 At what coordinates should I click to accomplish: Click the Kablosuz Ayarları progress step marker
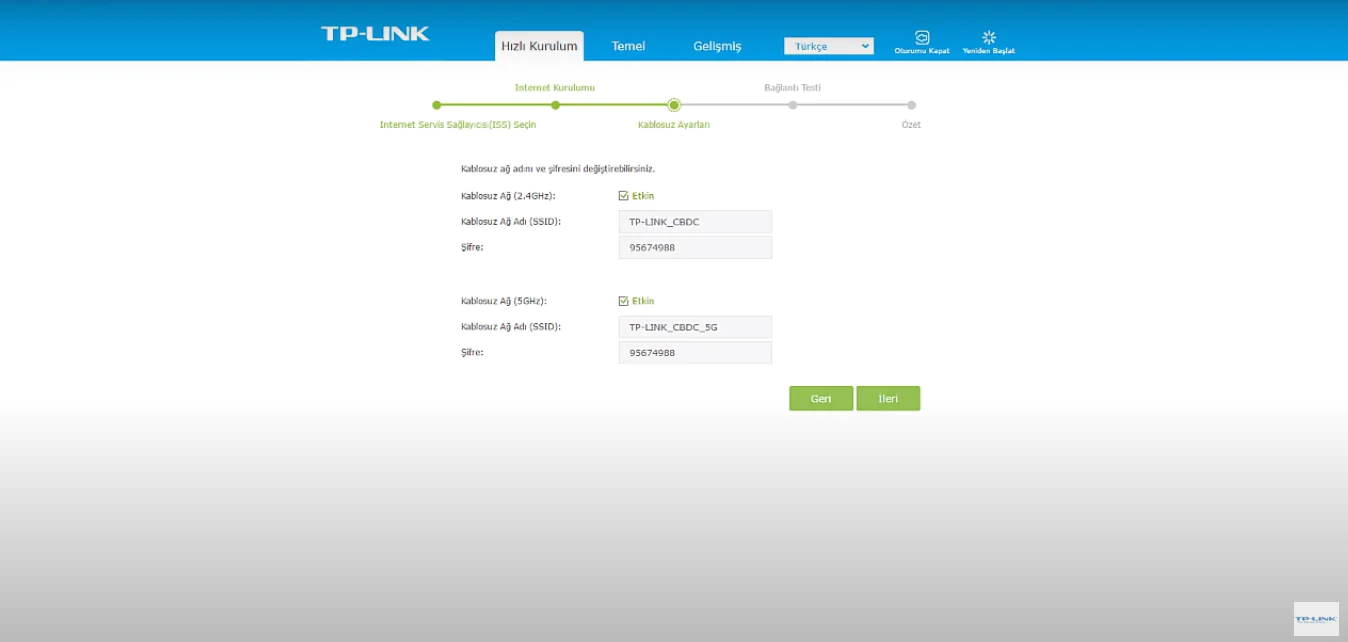tap(674, 105)
